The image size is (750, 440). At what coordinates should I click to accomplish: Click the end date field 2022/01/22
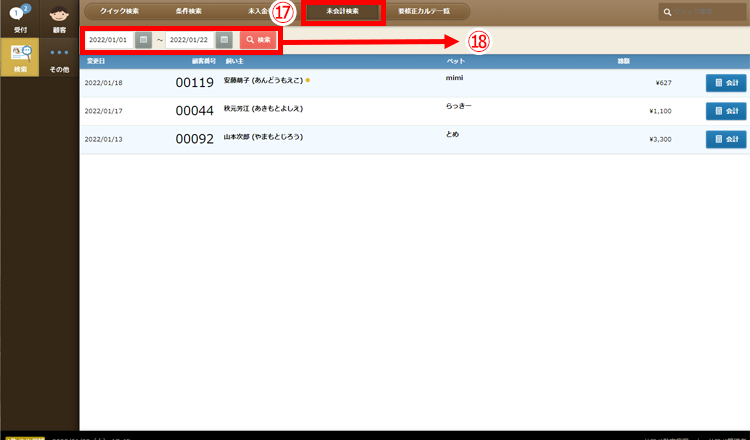click(190, 40)
